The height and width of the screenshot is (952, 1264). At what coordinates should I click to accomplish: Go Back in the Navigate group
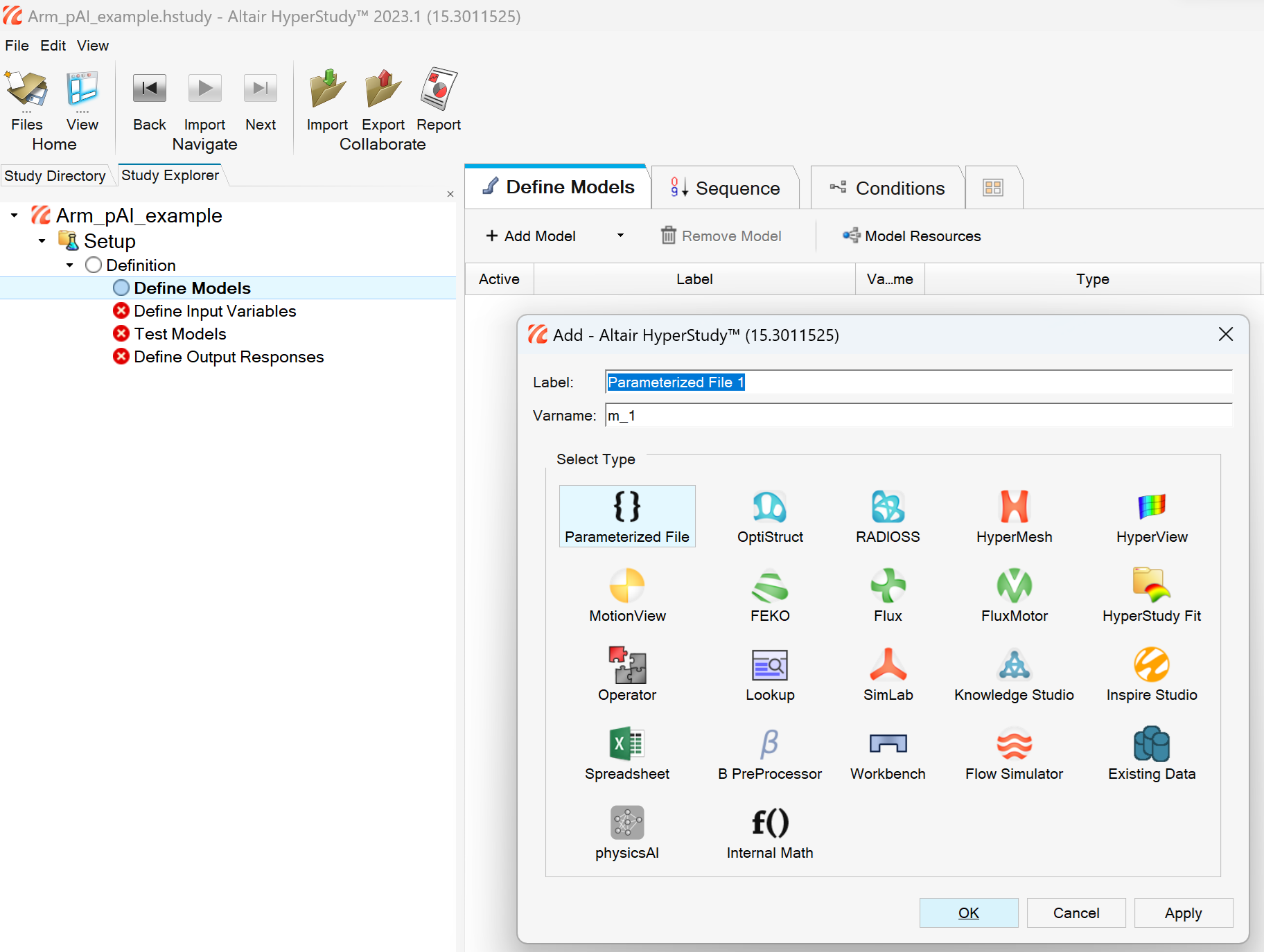(x=150, y=100)
